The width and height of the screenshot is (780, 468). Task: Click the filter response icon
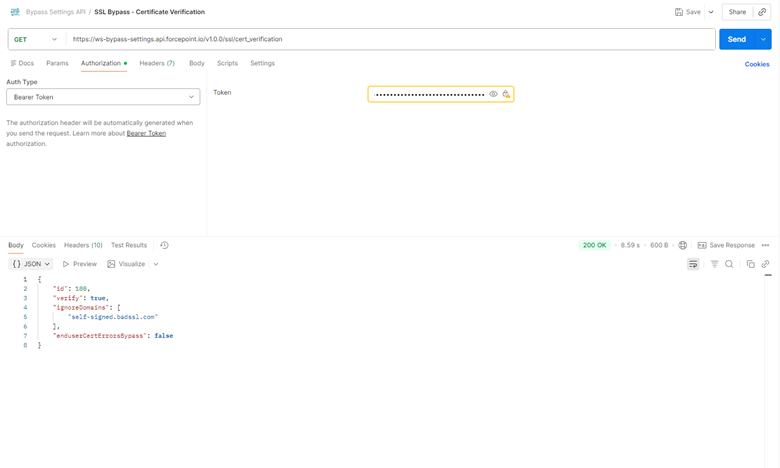714,264
